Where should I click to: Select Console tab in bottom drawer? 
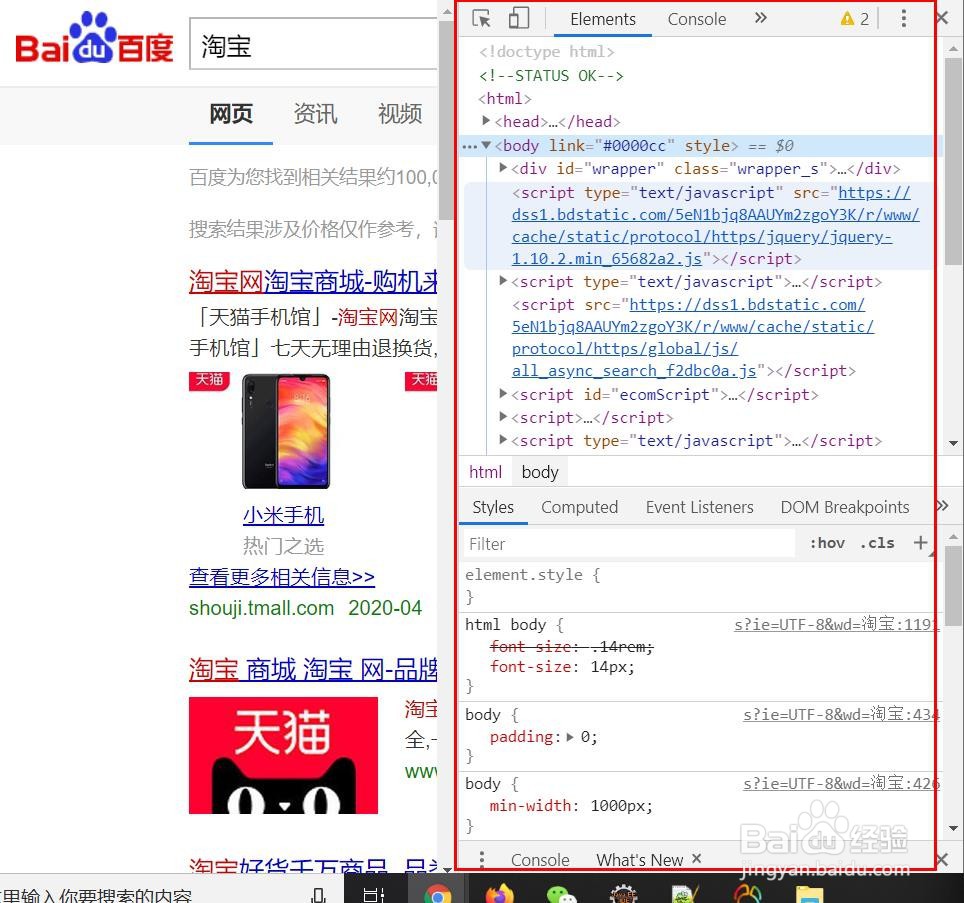540,859
